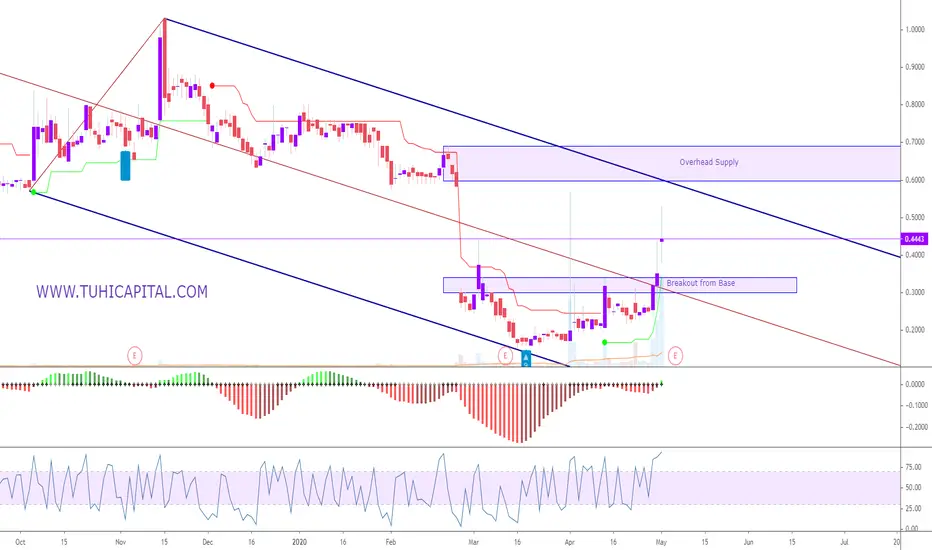Click the 2020 label on the time axis
Image resolution: width=932 pixels, height=550 pixels.
300,542
